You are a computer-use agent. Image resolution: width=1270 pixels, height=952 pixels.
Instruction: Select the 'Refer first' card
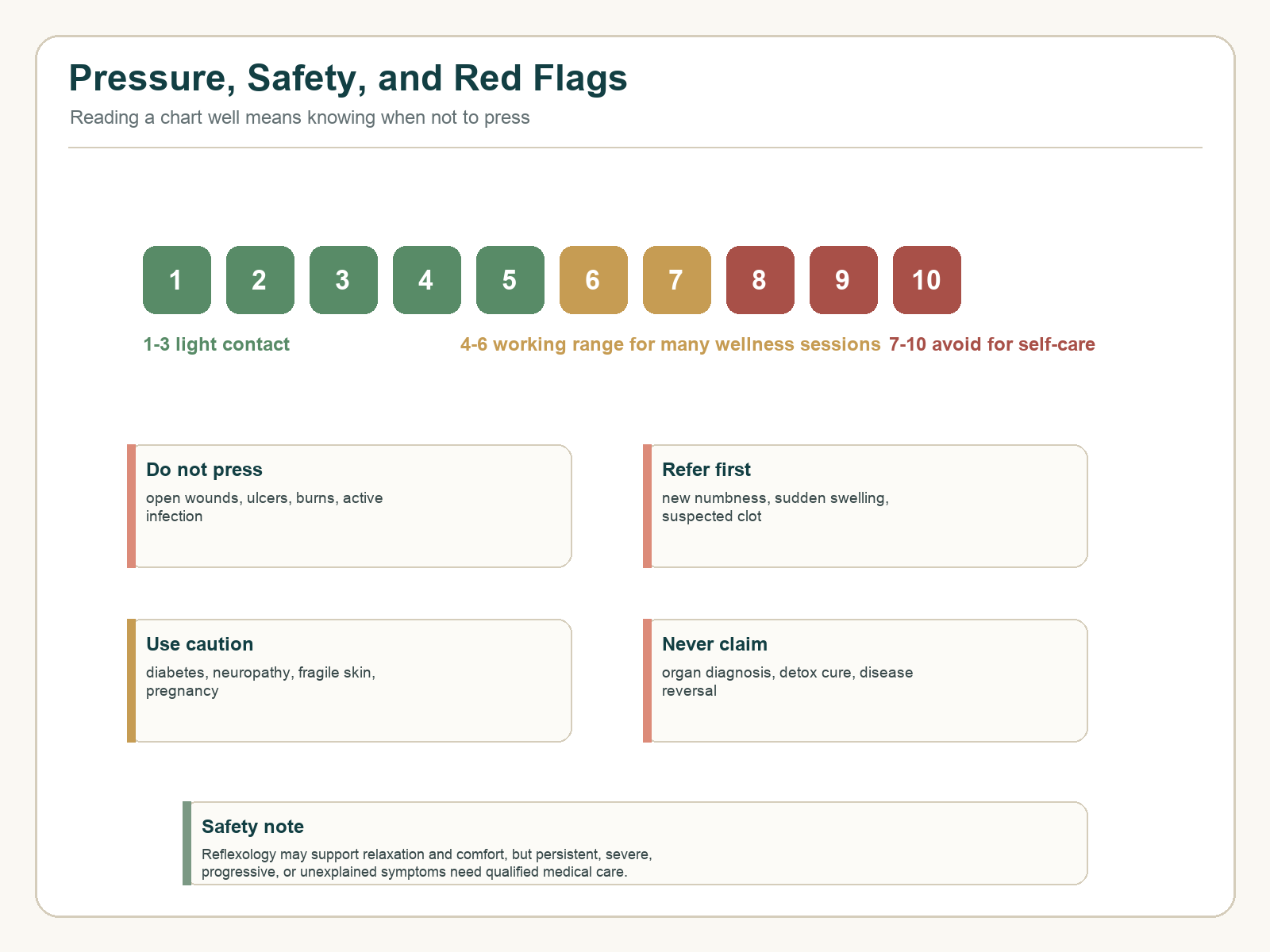coord(865,506)
